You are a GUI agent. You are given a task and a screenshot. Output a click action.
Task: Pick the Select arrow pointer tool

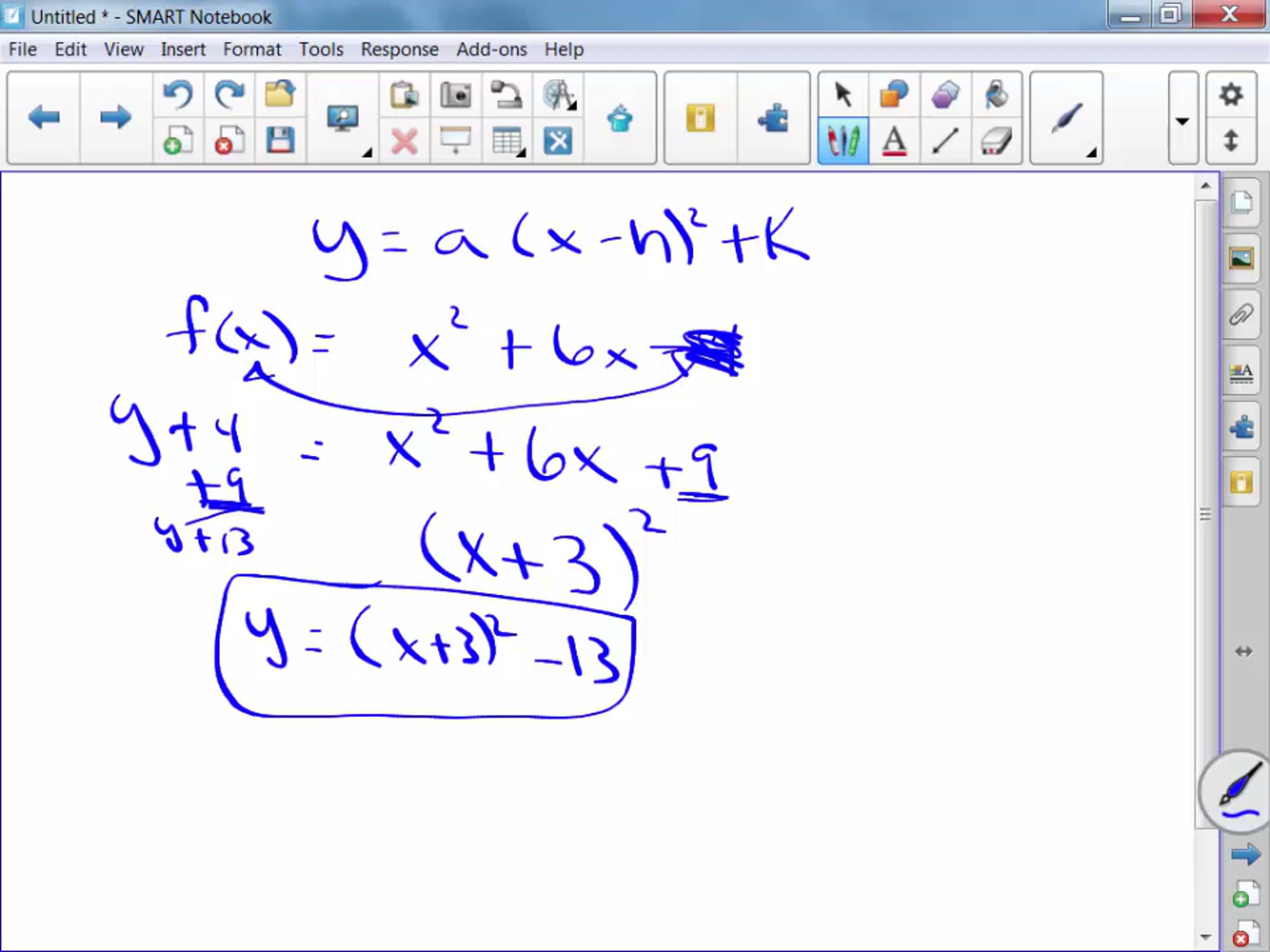pyautogui.click(x=842, y=95)
